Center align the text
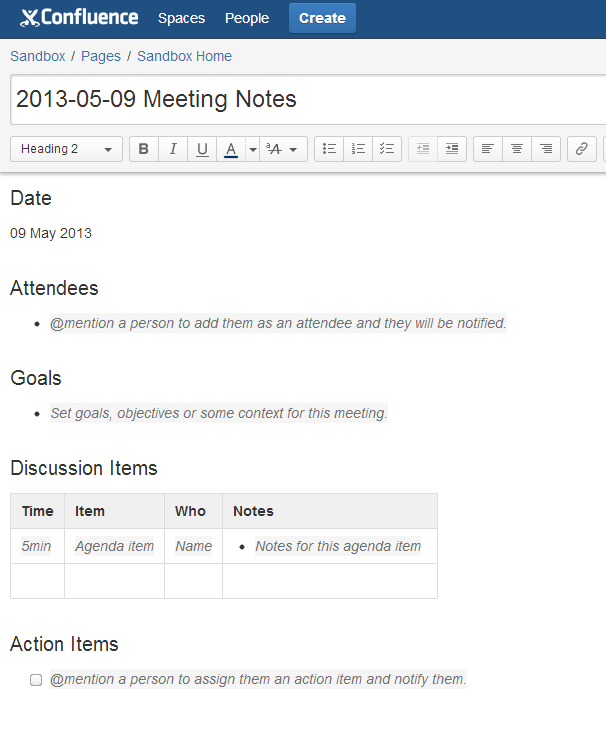Screen dimensions: 606x734 pyautogui.click(x=517, y=149)
